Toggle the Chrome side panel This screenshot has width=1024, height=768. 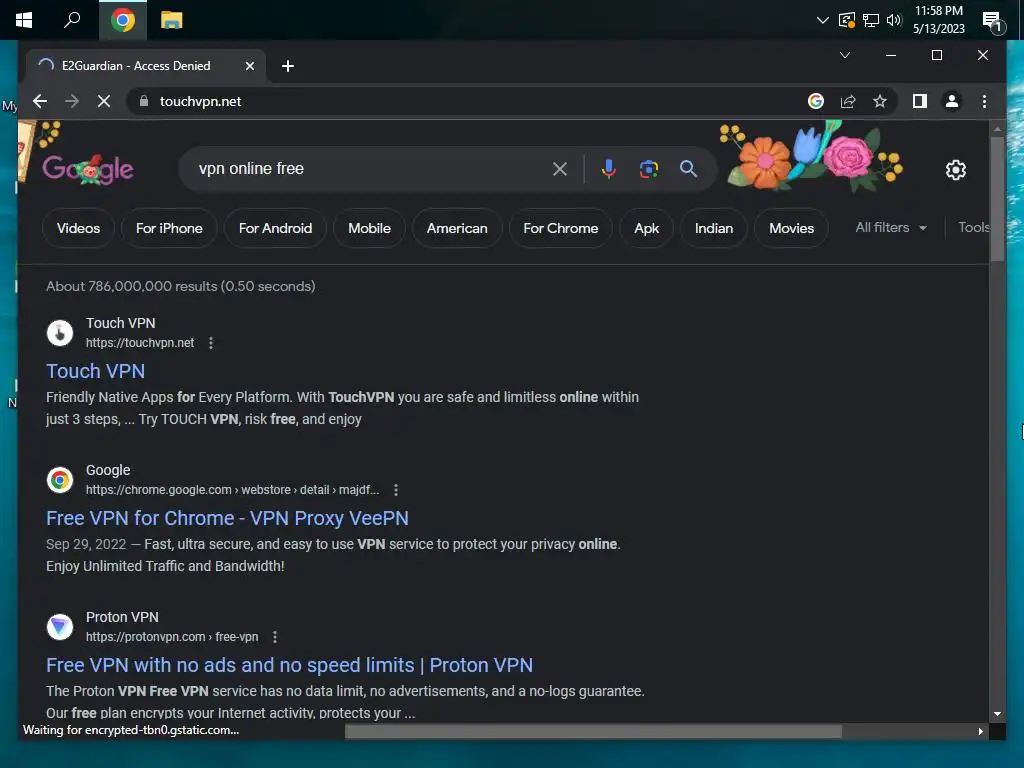920,101
